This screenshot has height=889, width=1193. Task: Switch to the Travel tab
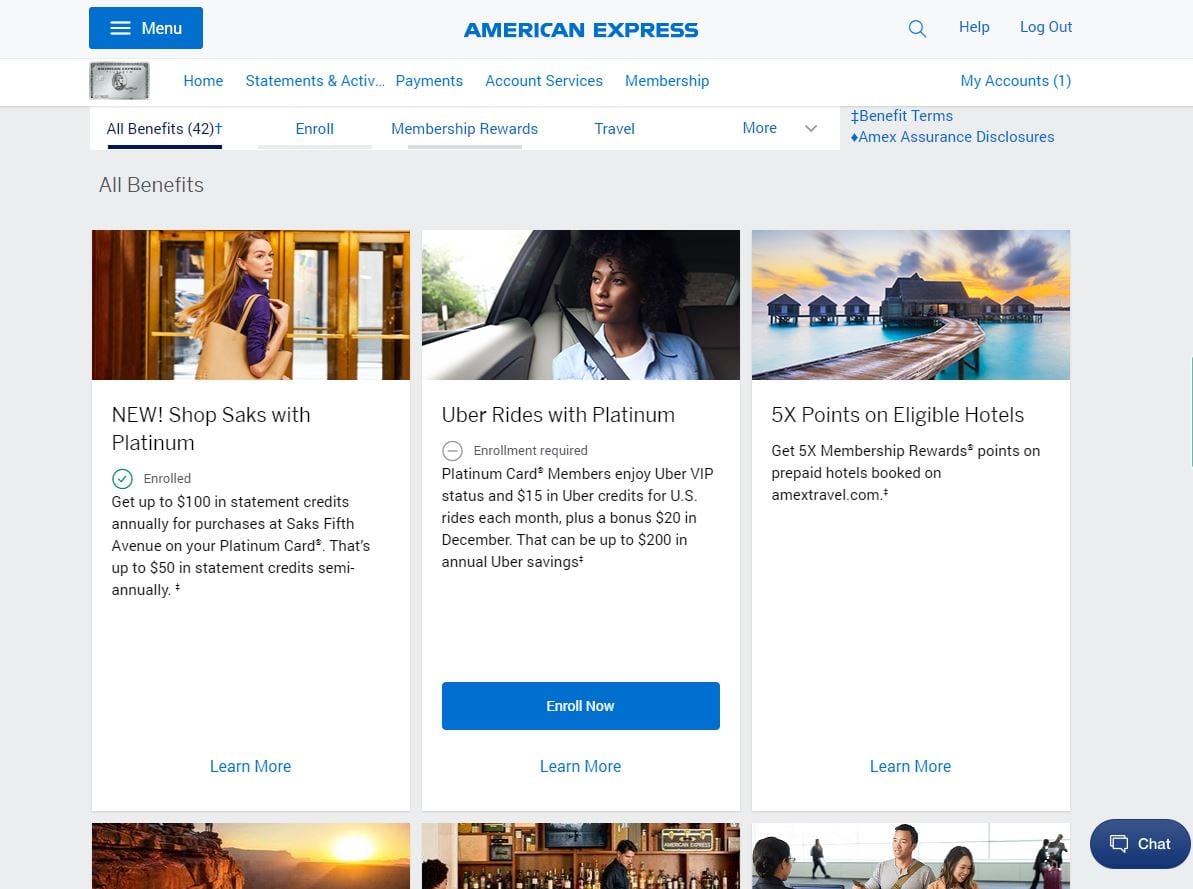[x=614, y=129]
